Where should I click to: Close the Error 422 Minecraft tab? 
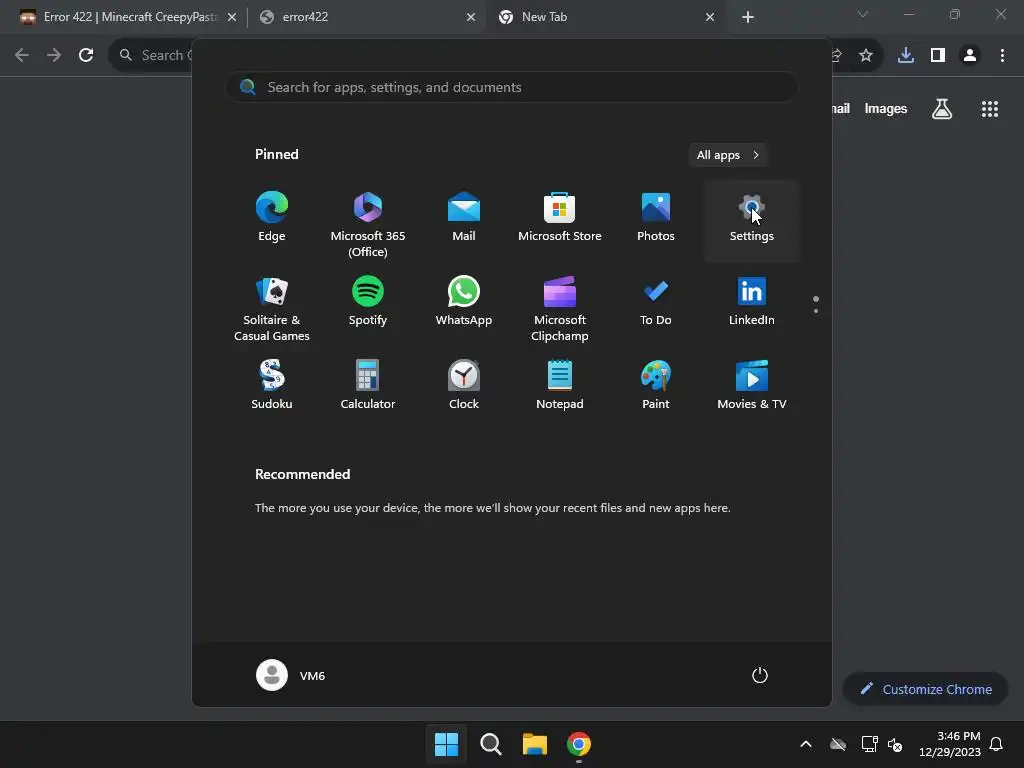pos(232,17)
